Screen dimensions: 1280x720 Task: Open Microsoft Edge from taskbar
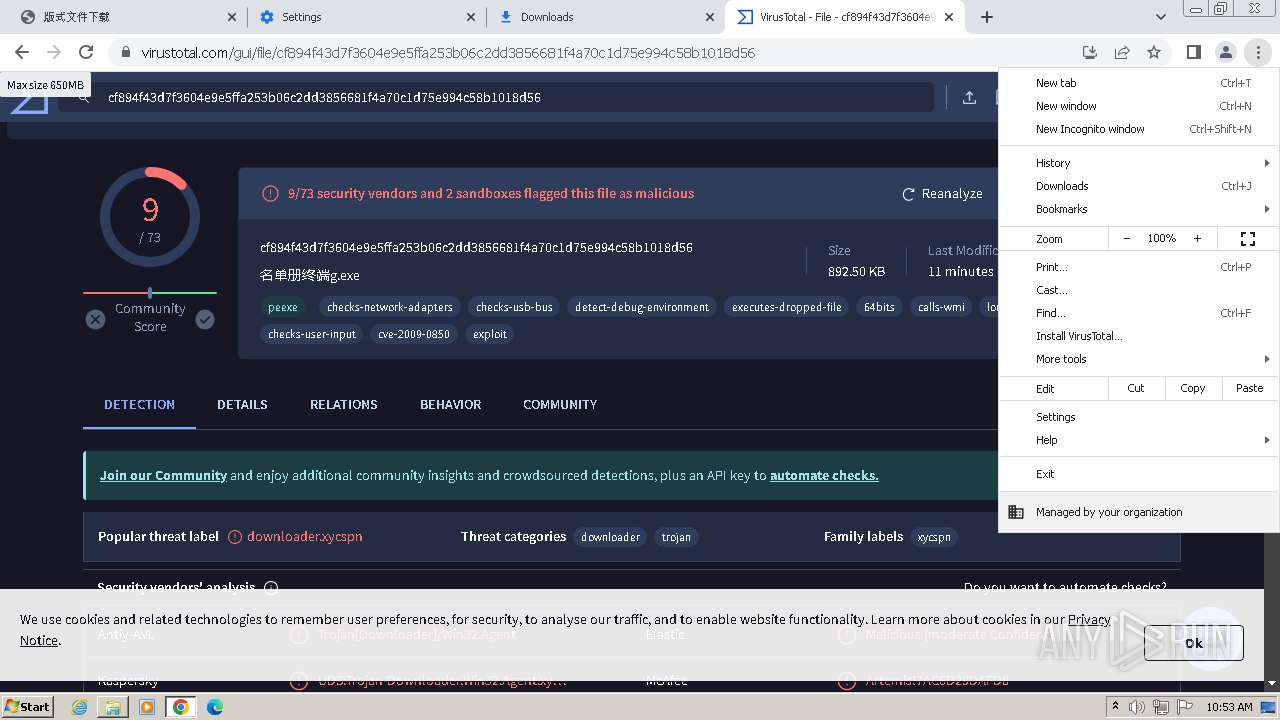coord(214,707)
